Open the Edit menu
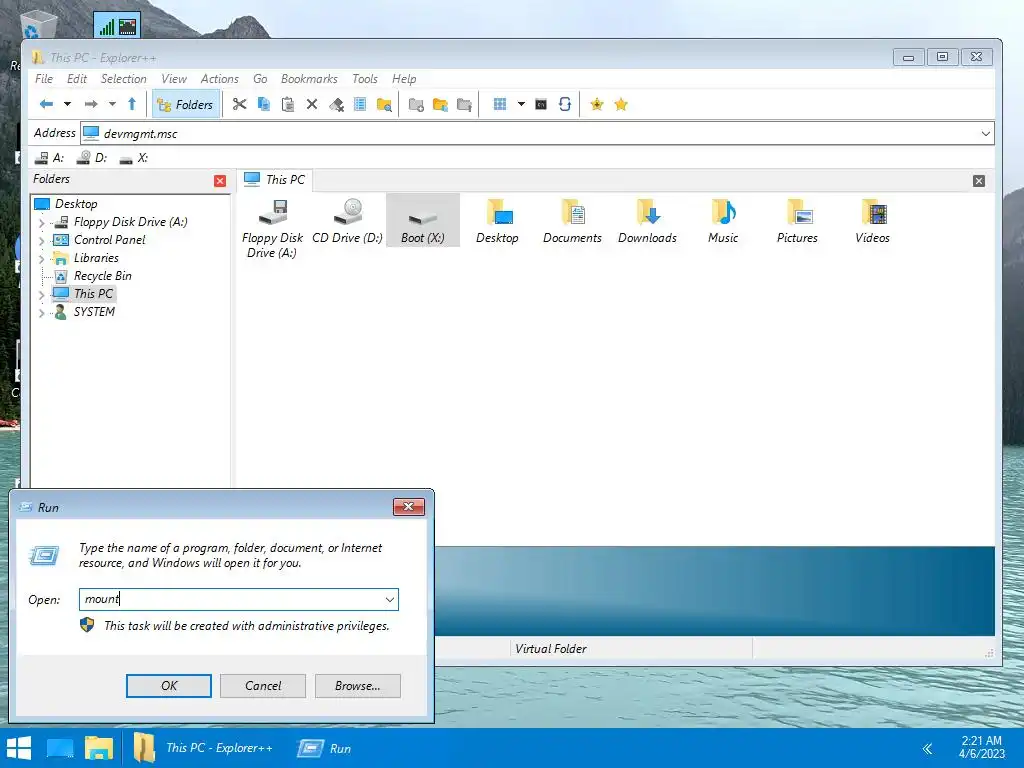The width and height of the screenshot is (1024, 768). (x=76, y=79)
